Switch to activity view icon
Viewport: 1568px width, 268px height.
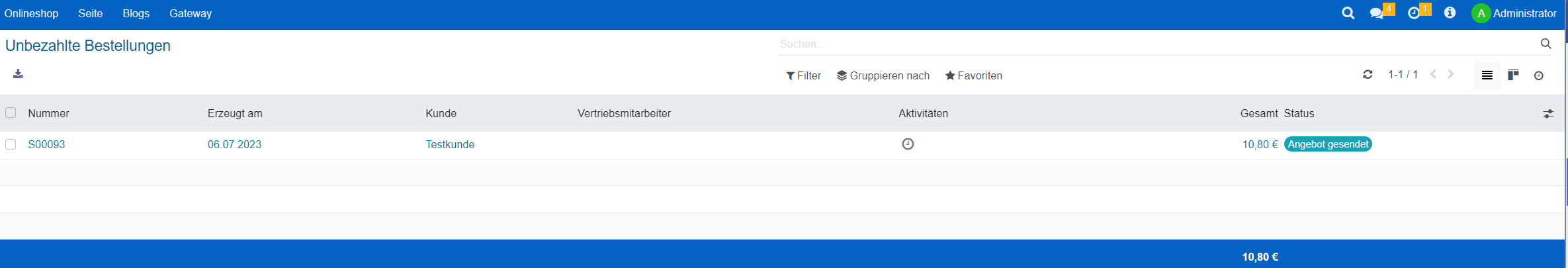tap(1539, 75)
